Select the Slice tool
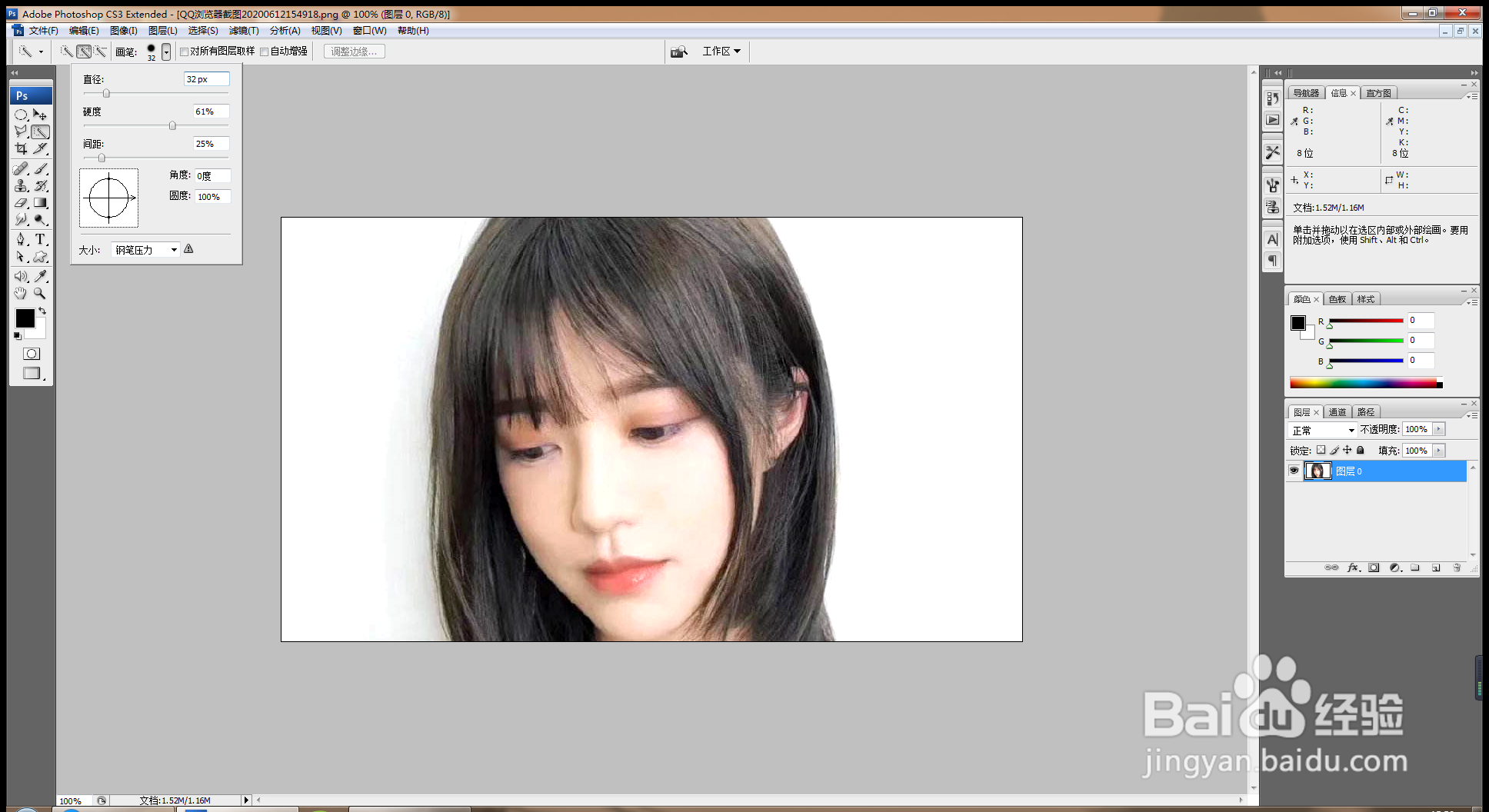The height and width of the screenshot is (812, 1489). 40,148
